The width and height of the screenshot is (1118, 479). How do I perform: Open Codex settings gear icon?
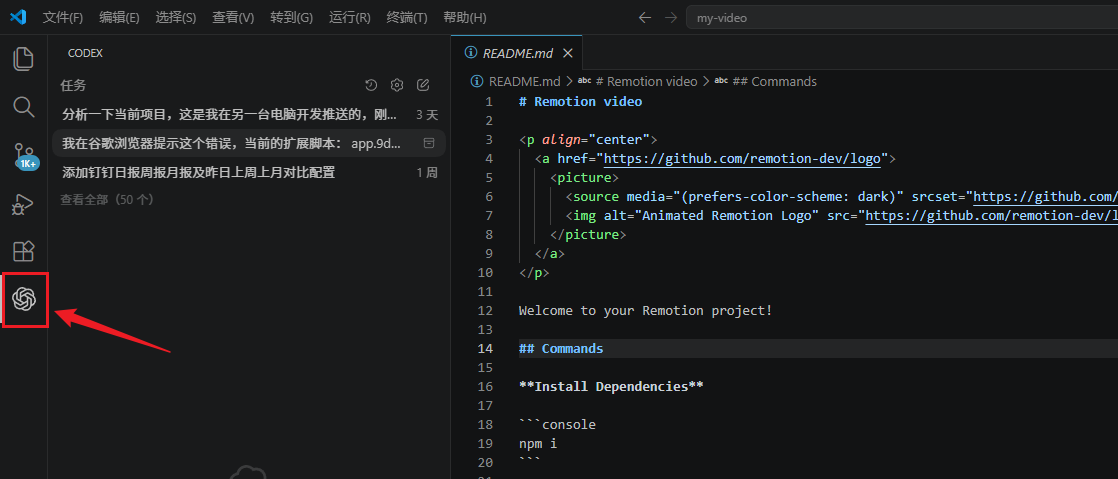click(x=397, y=85)
